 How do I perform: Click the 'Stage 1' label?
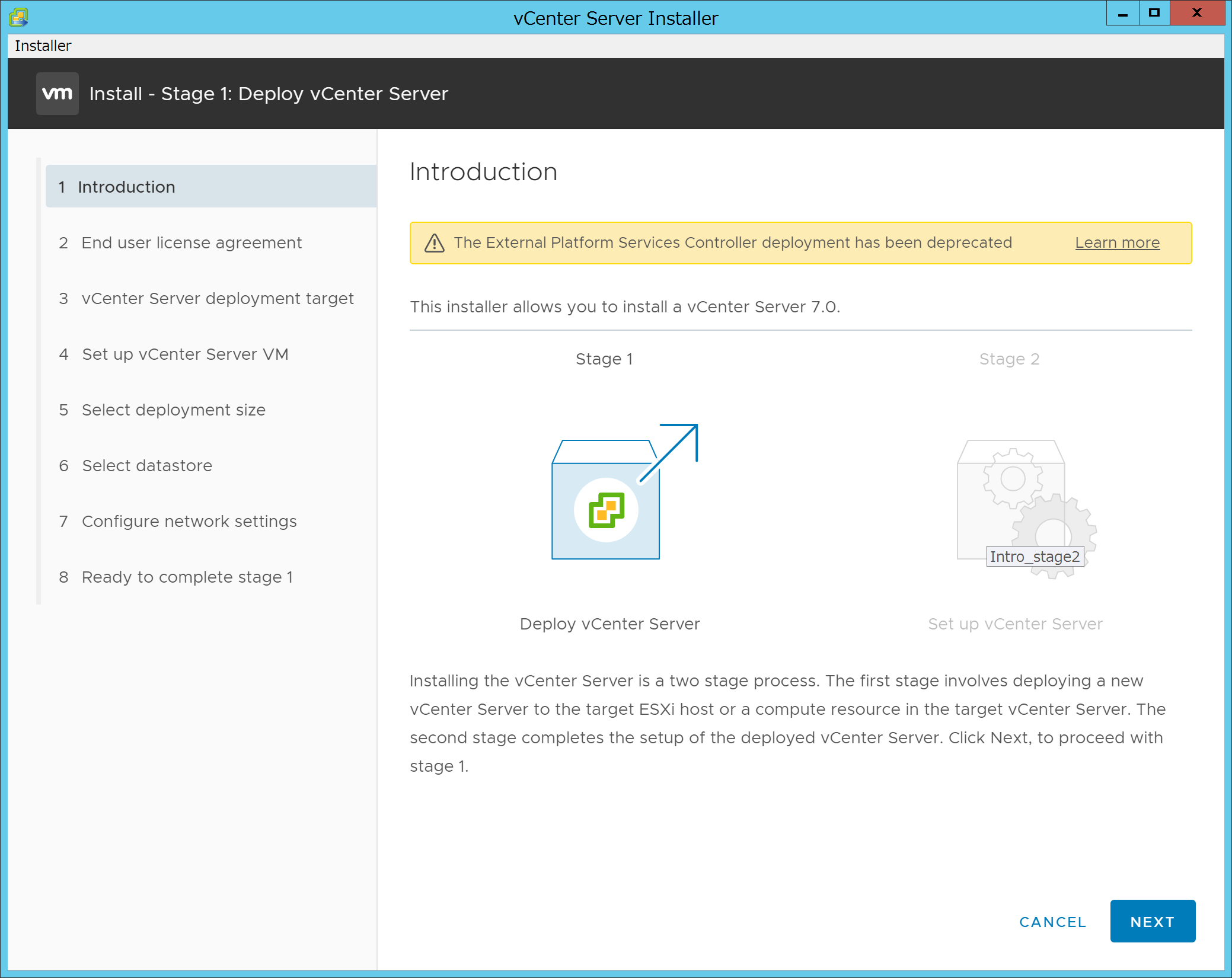604,359
